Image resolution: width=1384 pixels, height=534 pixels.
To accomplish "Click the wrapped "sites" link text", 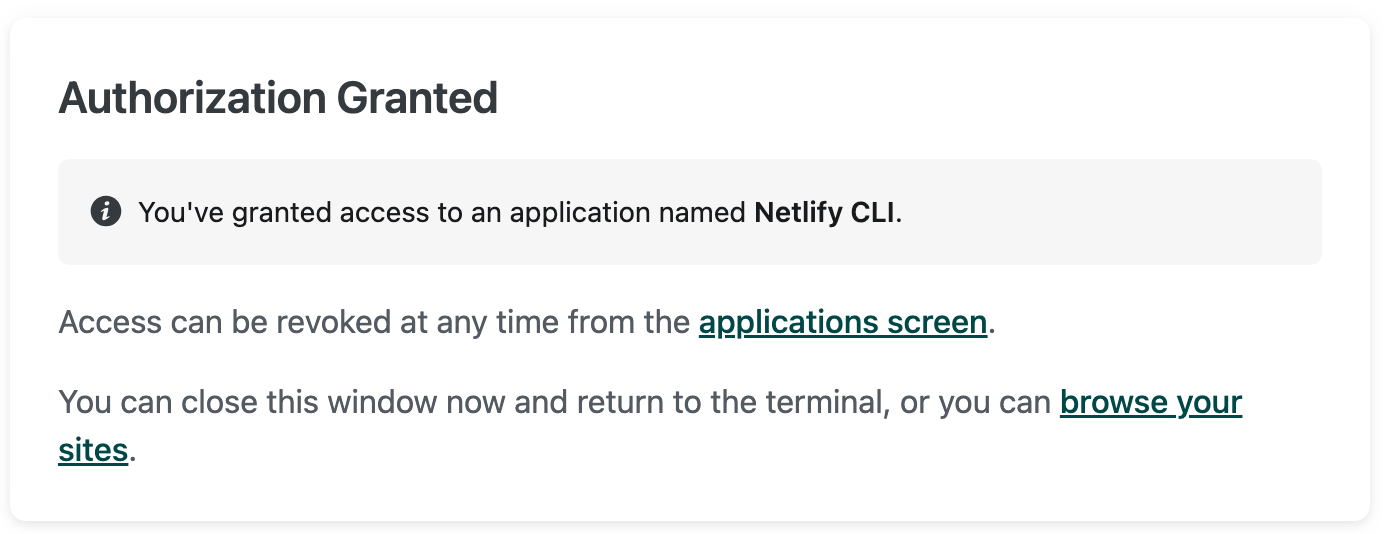I will pos(93,450).
